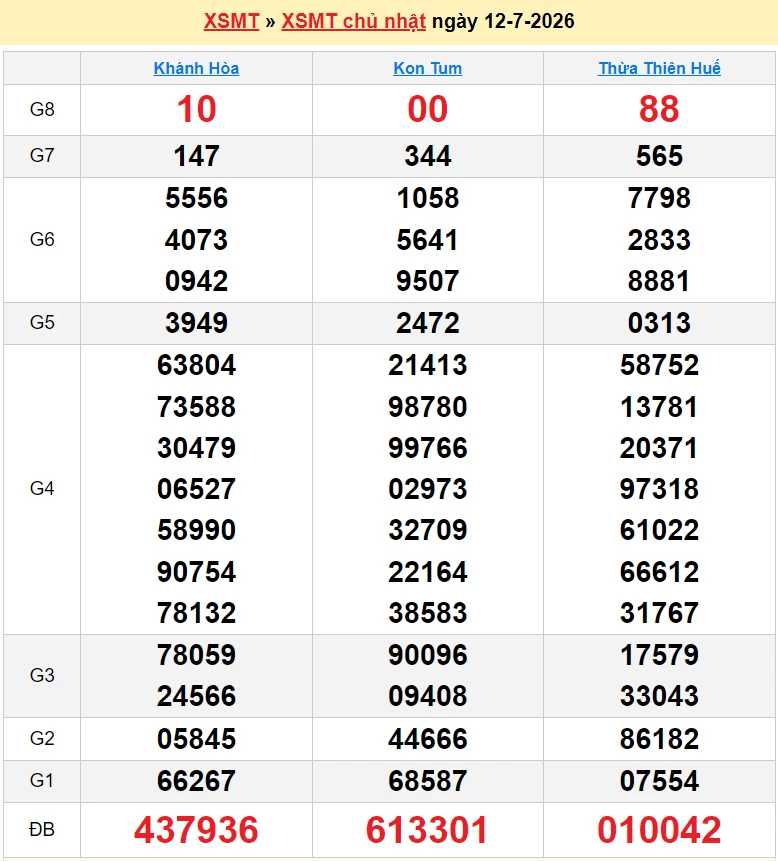Click G3 value 17579
This screenshot has height=861, width=778.
[659, 655]
